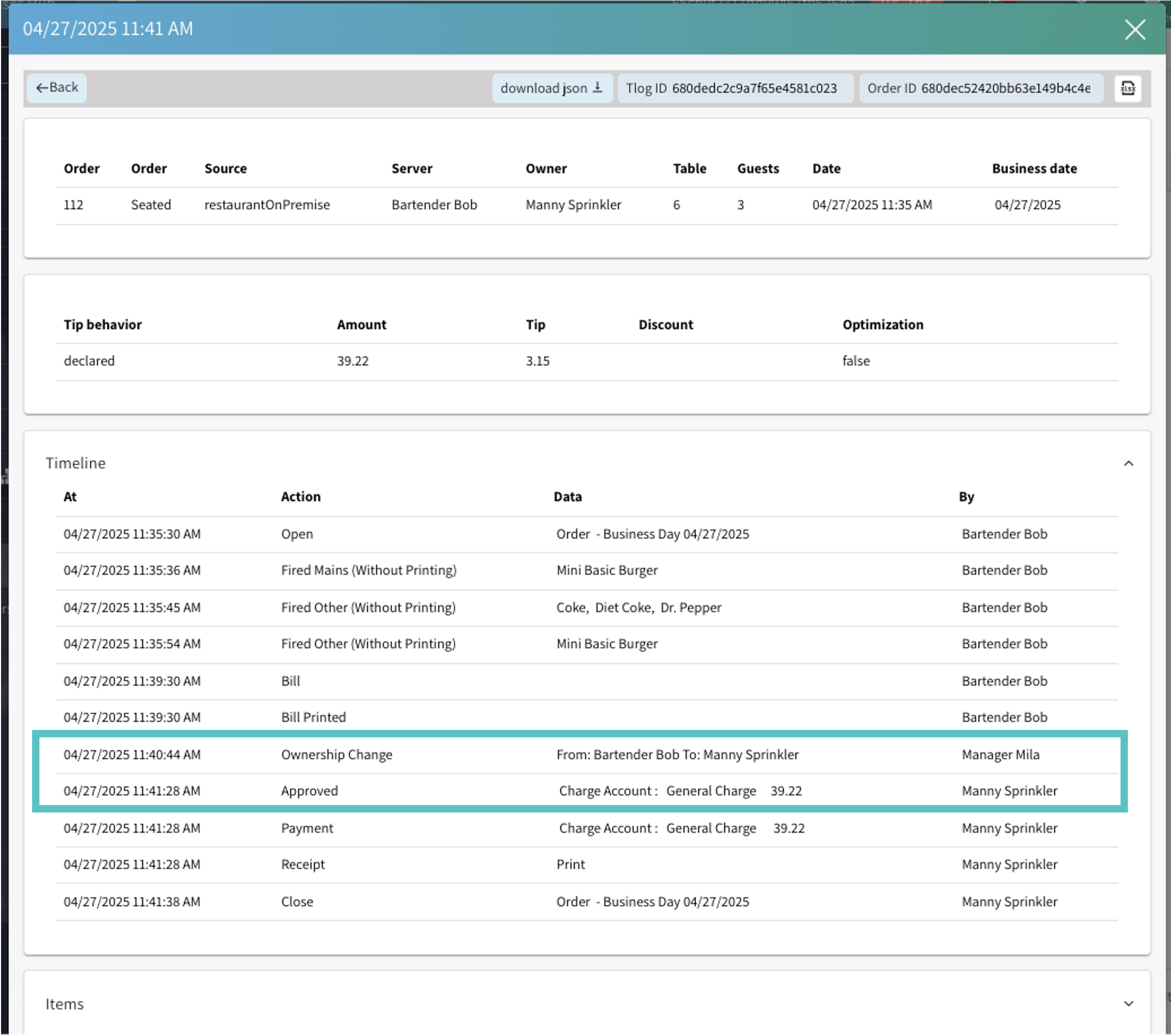The image size is (1171, 1036).
Task: Click the Close action timeline row
Action: coord(297,901)
